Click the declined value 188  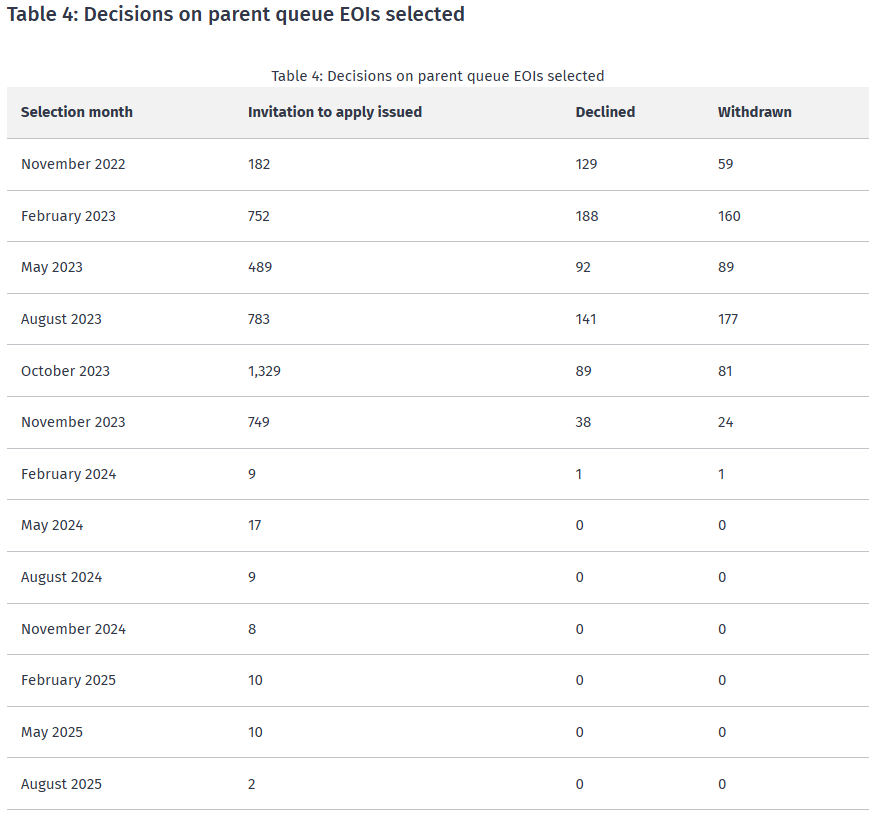[x=587, y=216]
